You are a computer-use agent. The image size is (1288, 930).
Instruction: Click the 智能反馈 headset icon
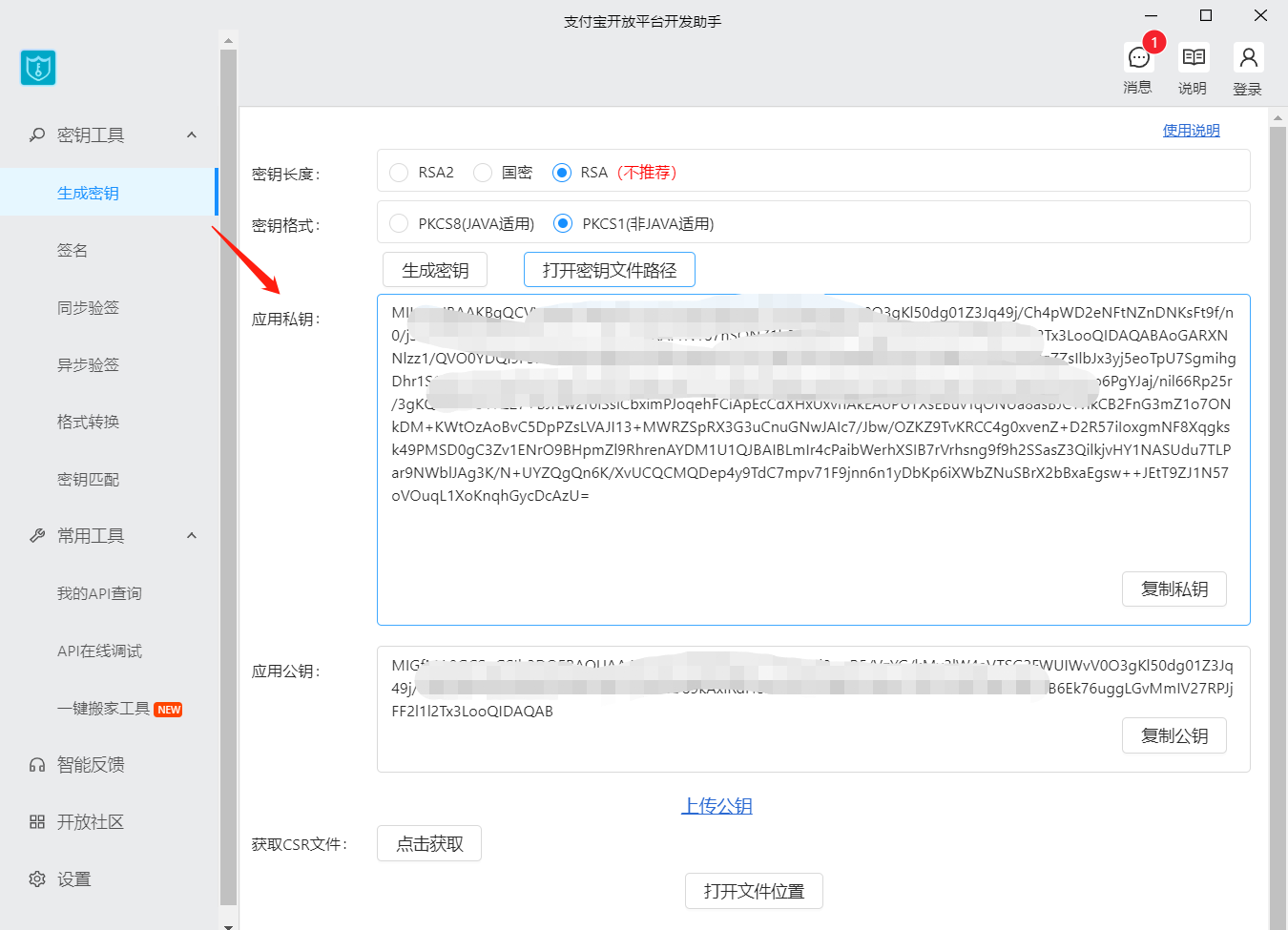37,765
